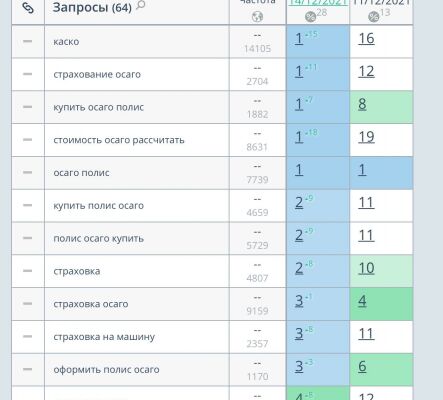Open position 10 link for страховка
This screenshot has width=443, height=400.
coord(366,268)
